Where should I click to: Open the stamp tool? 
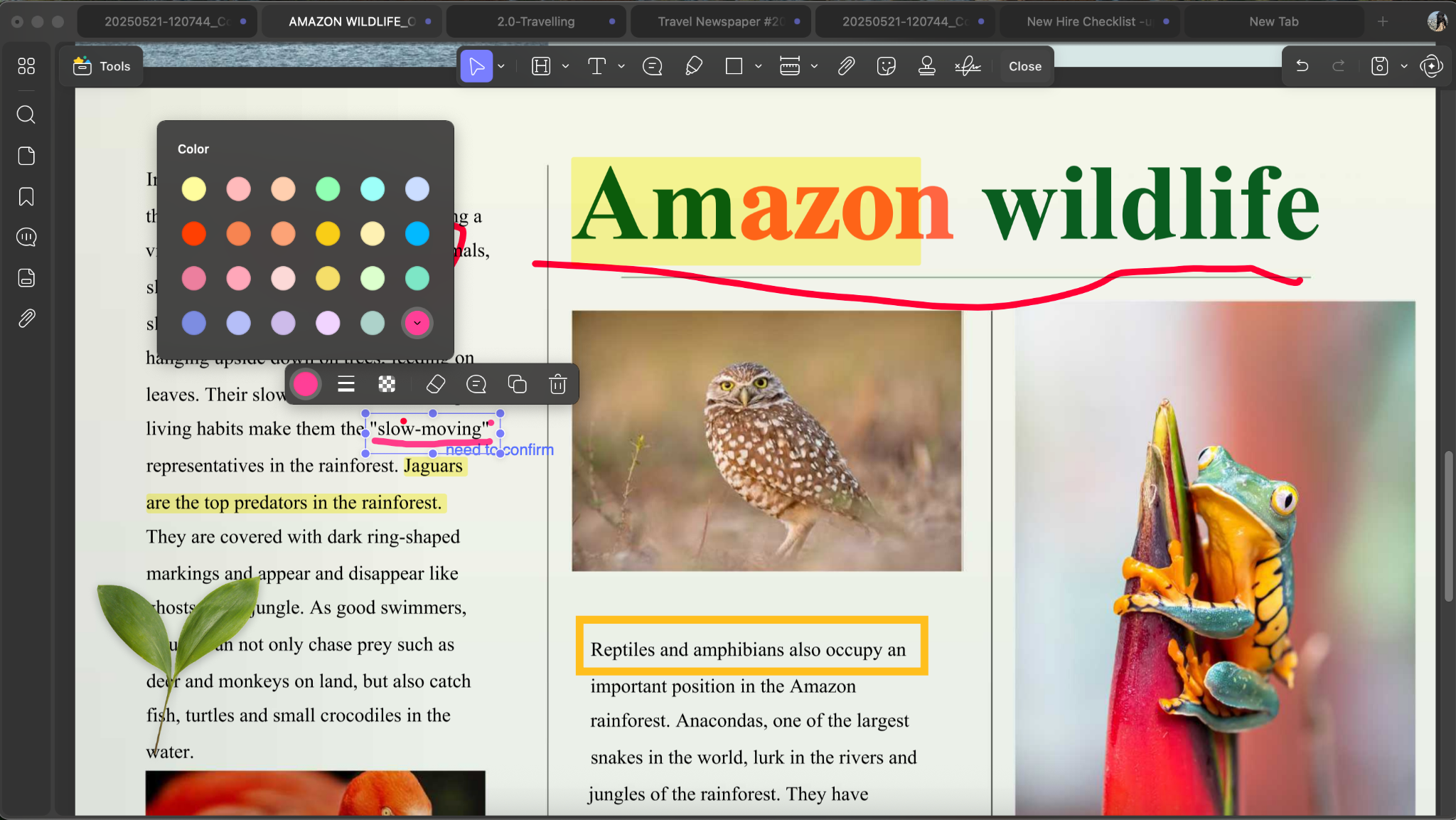[926, 66]
